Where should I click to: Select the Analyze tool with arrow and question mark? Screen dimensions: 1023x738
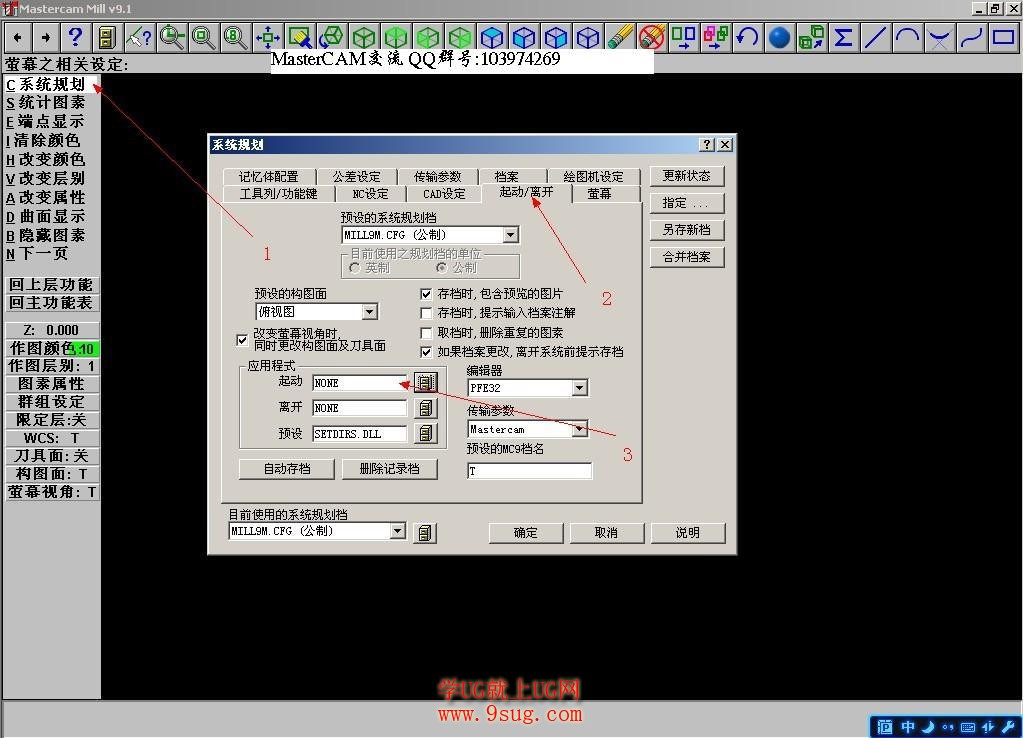point(139,37)
